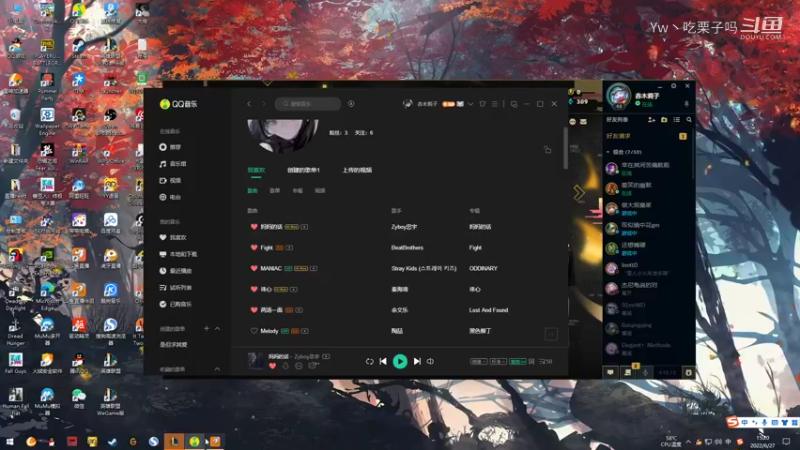Collapse the League friends group (7/53)
Screen dimensions: 800x450
608,152
